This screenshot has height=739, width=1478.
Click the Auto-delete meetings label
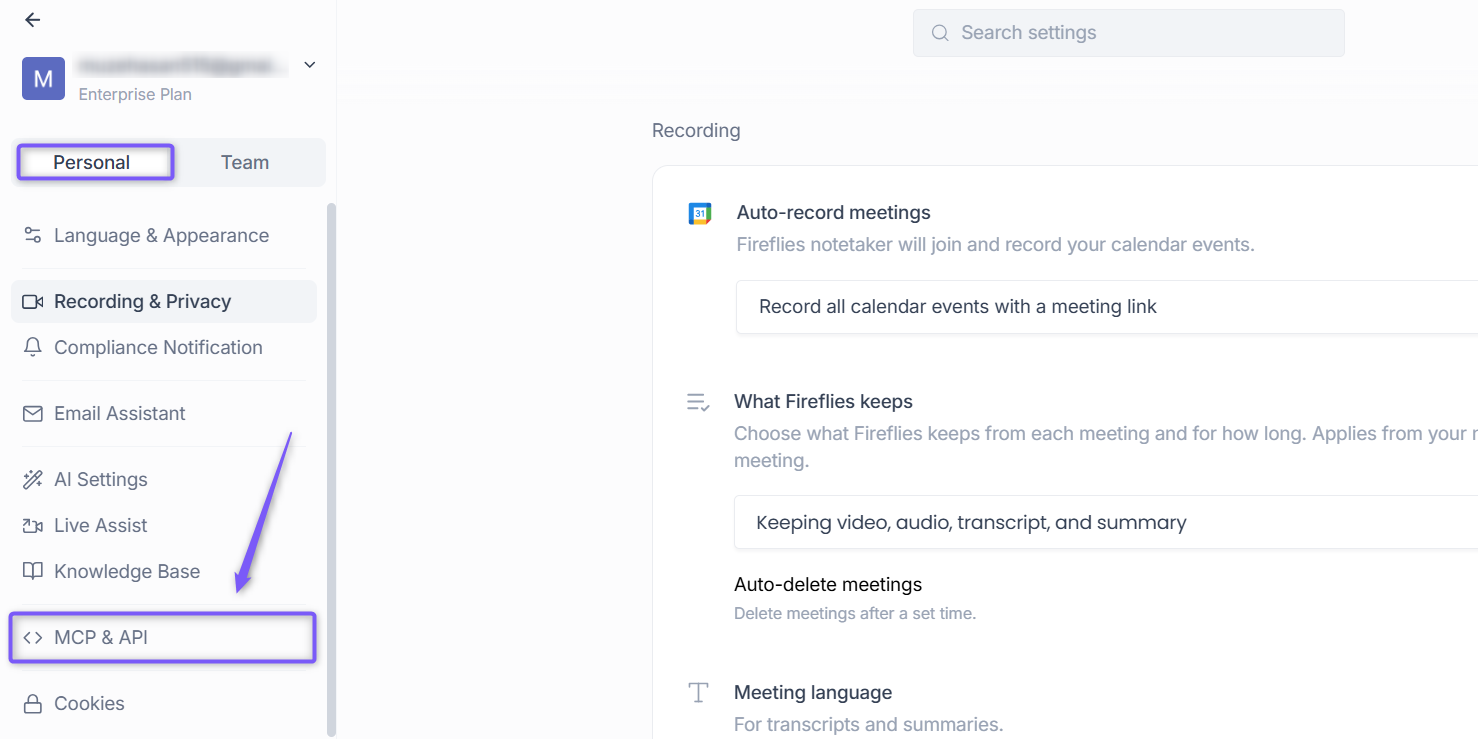tap(828, 584)
